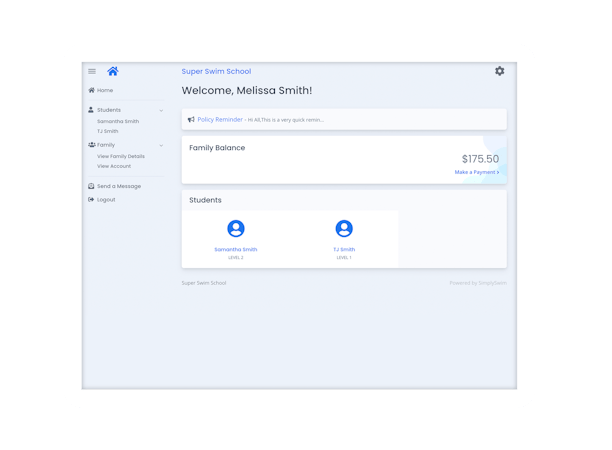
Task: Go to Home in the sidebar
Action: coord(105,90)
